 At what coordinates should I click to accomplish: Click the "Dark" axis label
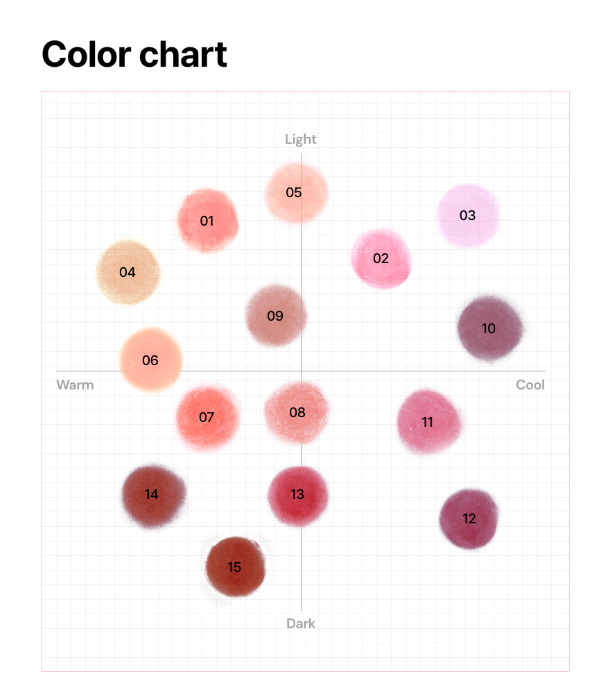point(300,623)
